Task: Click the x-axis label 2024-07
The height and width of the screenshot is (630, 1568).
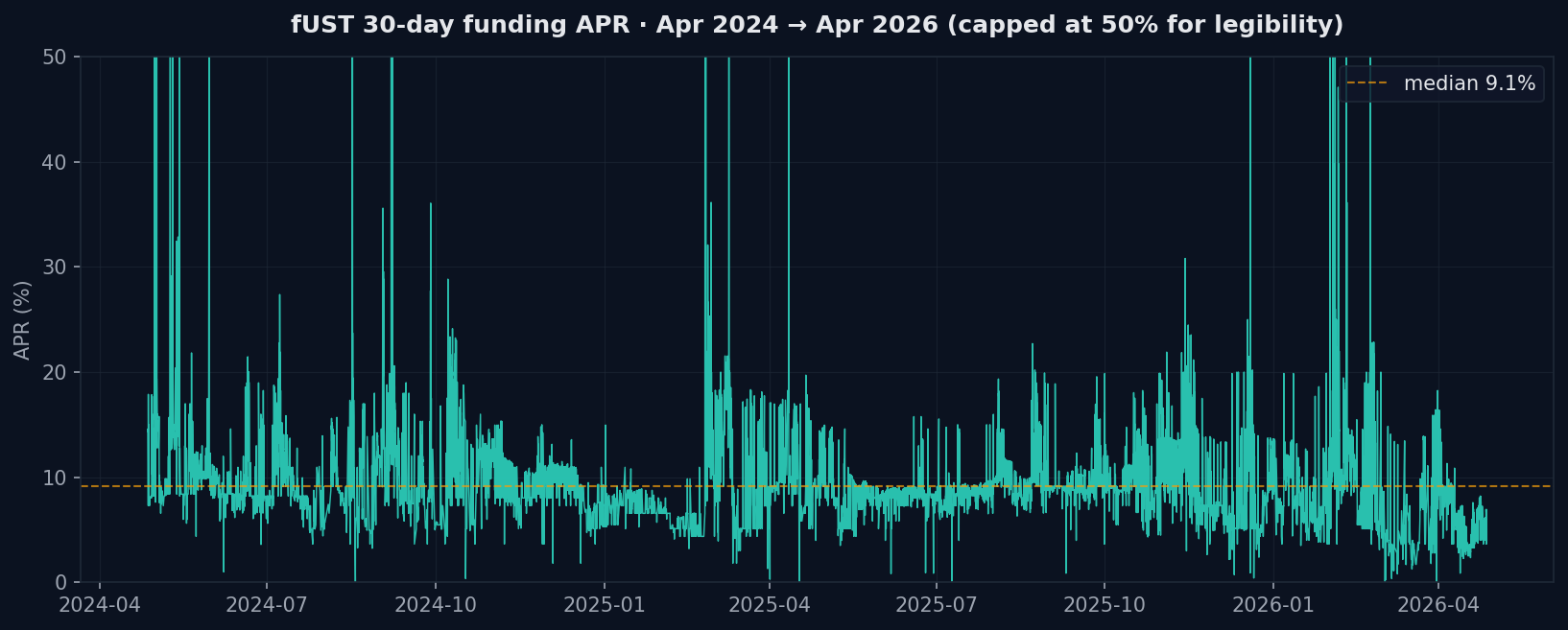Action: (266, 605)
